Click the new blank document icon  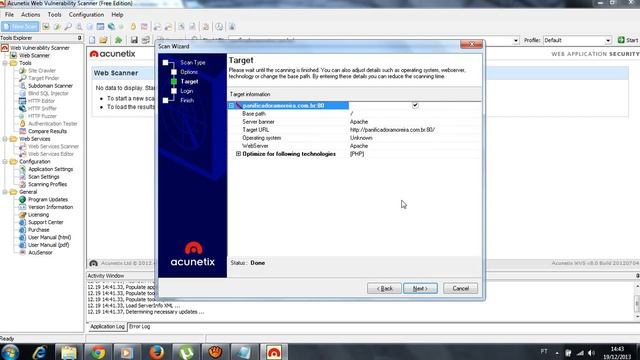(x=92, y=40)
